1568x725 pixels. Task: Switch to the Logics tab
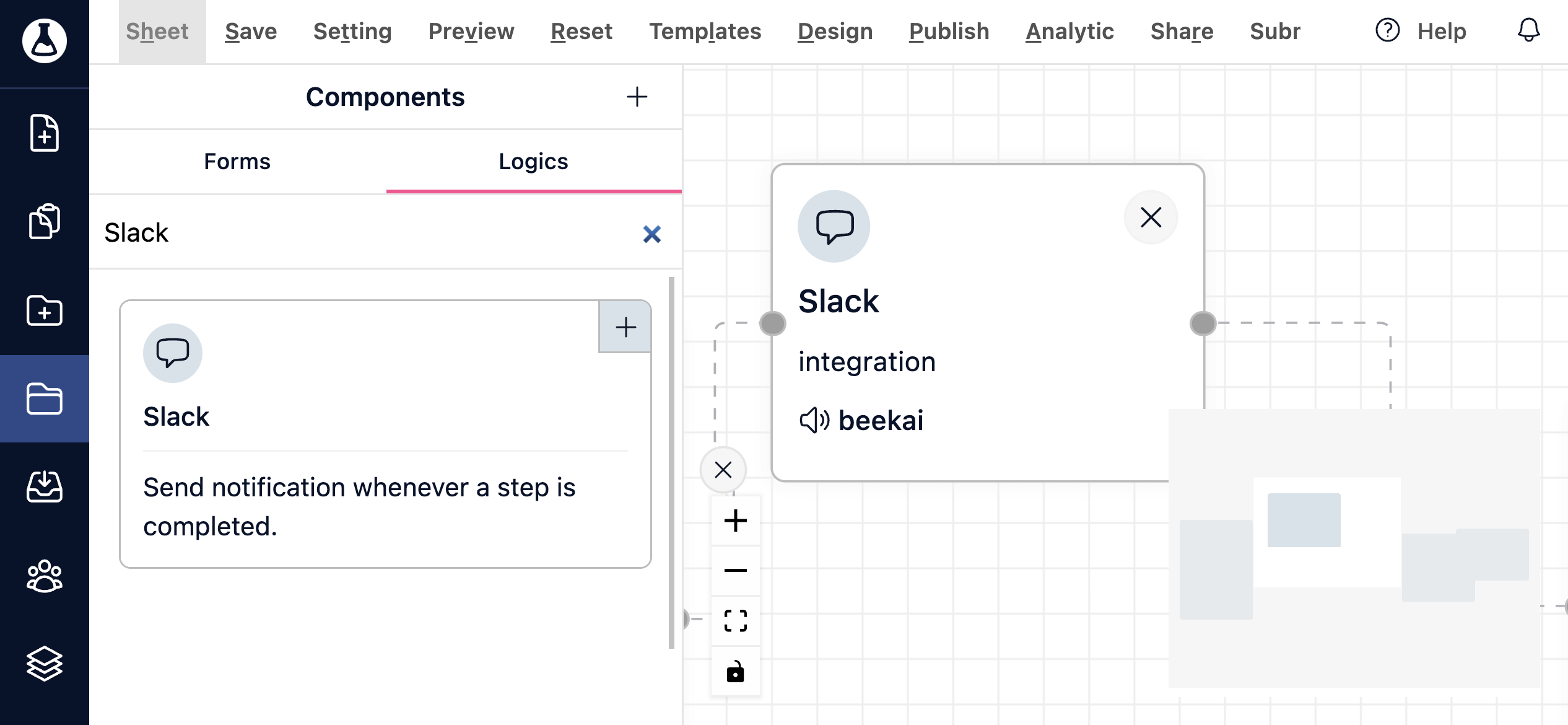coord(534,161)
